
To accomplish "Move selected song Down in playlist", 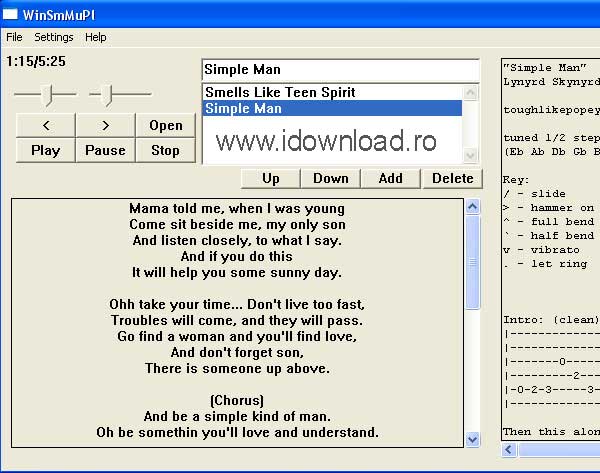I will (331, 179).
